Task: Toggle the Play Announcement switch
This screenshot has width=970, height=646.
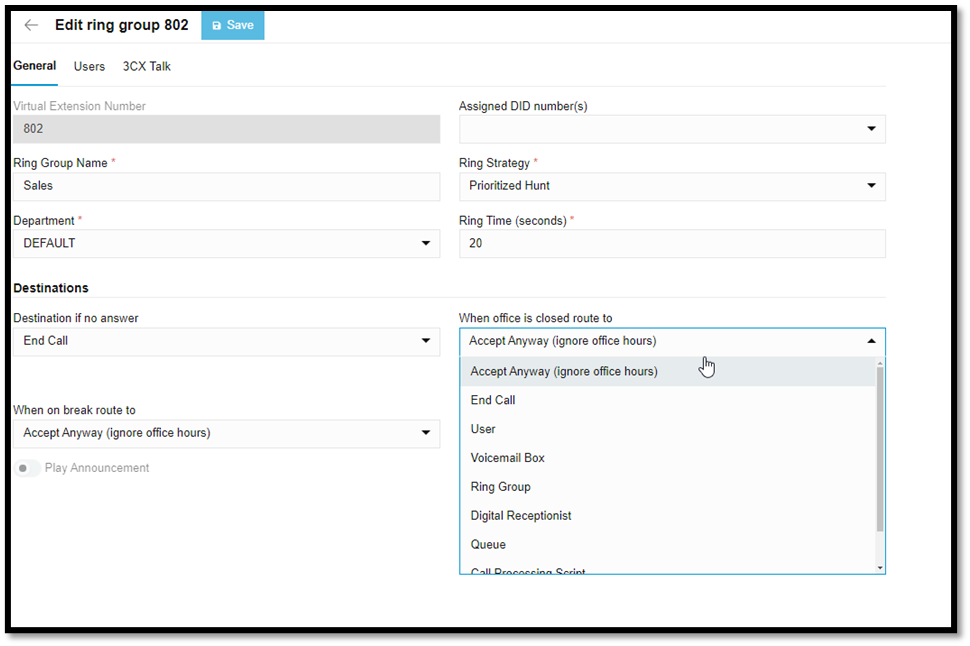Action: click(x=27, y=468)
